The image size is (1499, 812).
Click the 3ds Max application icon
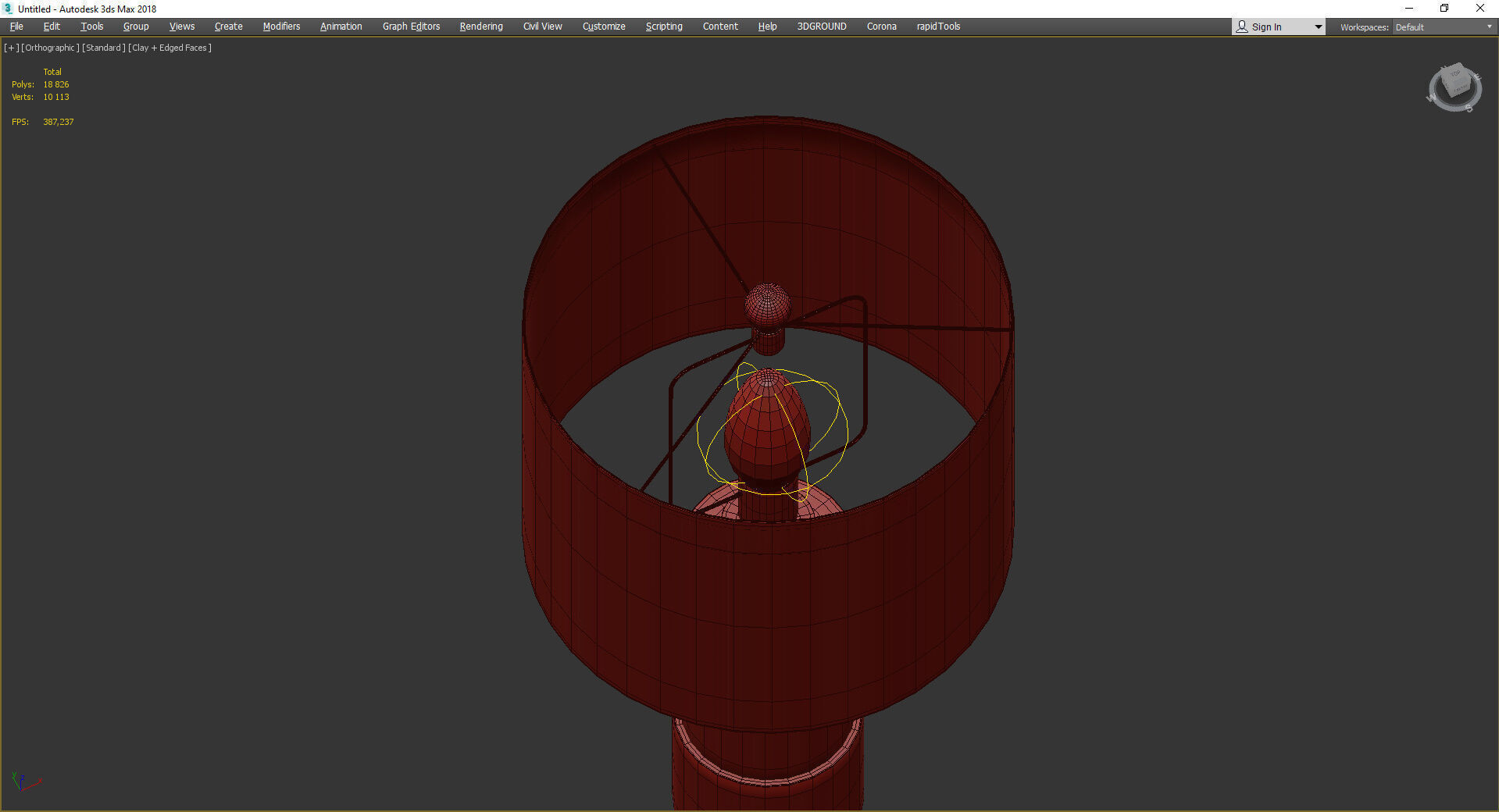click(9, 9)
